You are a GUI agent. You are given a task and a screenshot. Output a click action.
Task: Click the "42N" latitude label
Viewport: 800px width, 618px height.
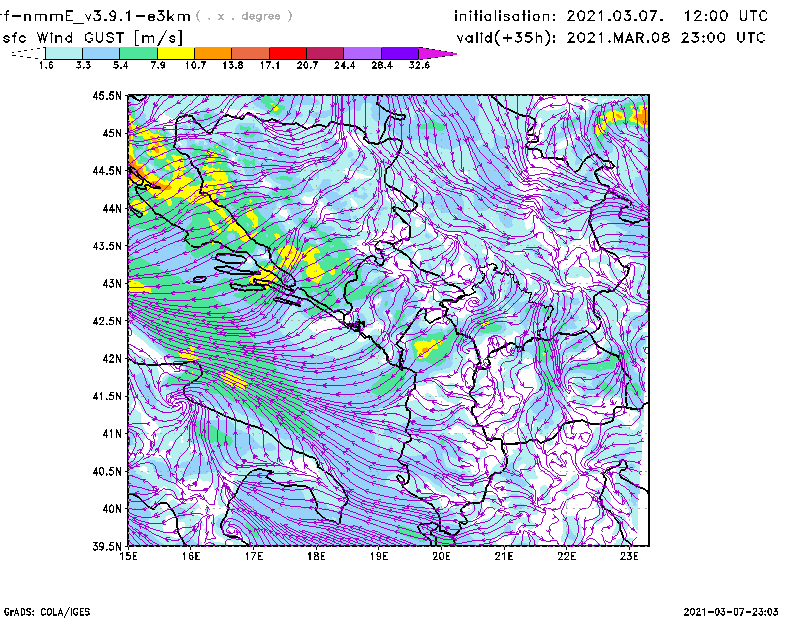pos(112,358)
